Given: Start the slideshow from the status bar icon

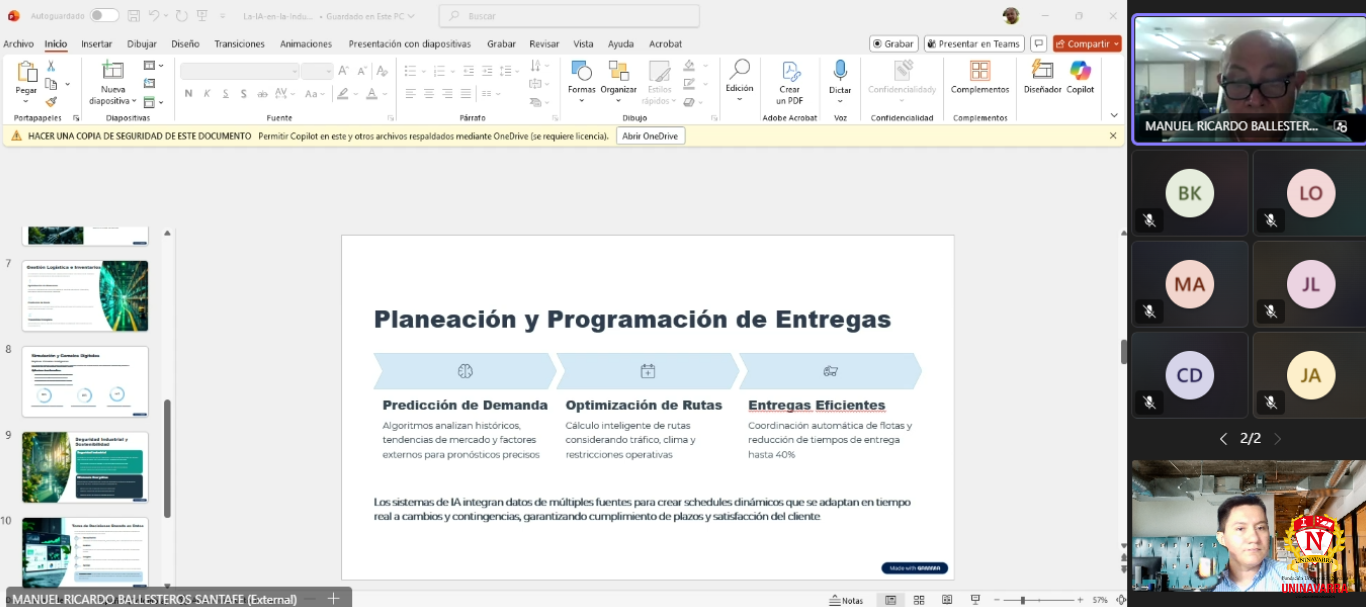Looking at the screenshot, I should coord(975,600).
